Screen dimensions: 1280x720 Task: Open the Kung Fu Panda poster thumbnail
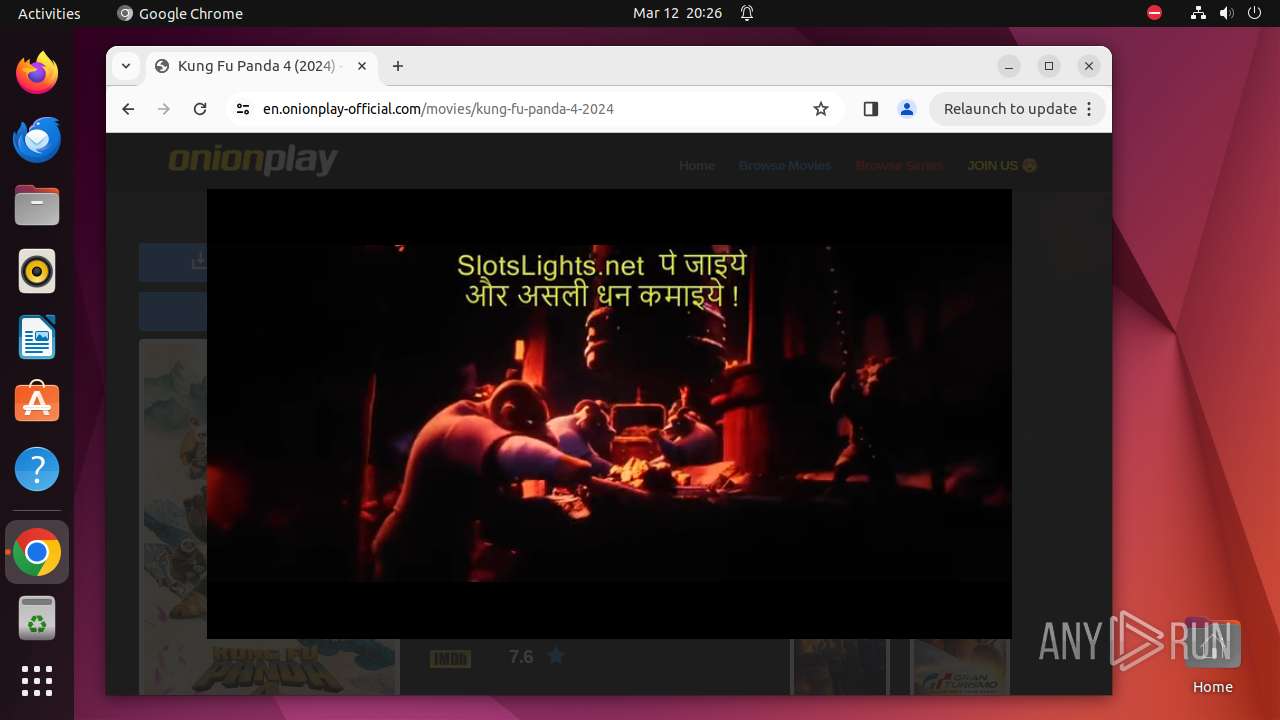[269, 517]
